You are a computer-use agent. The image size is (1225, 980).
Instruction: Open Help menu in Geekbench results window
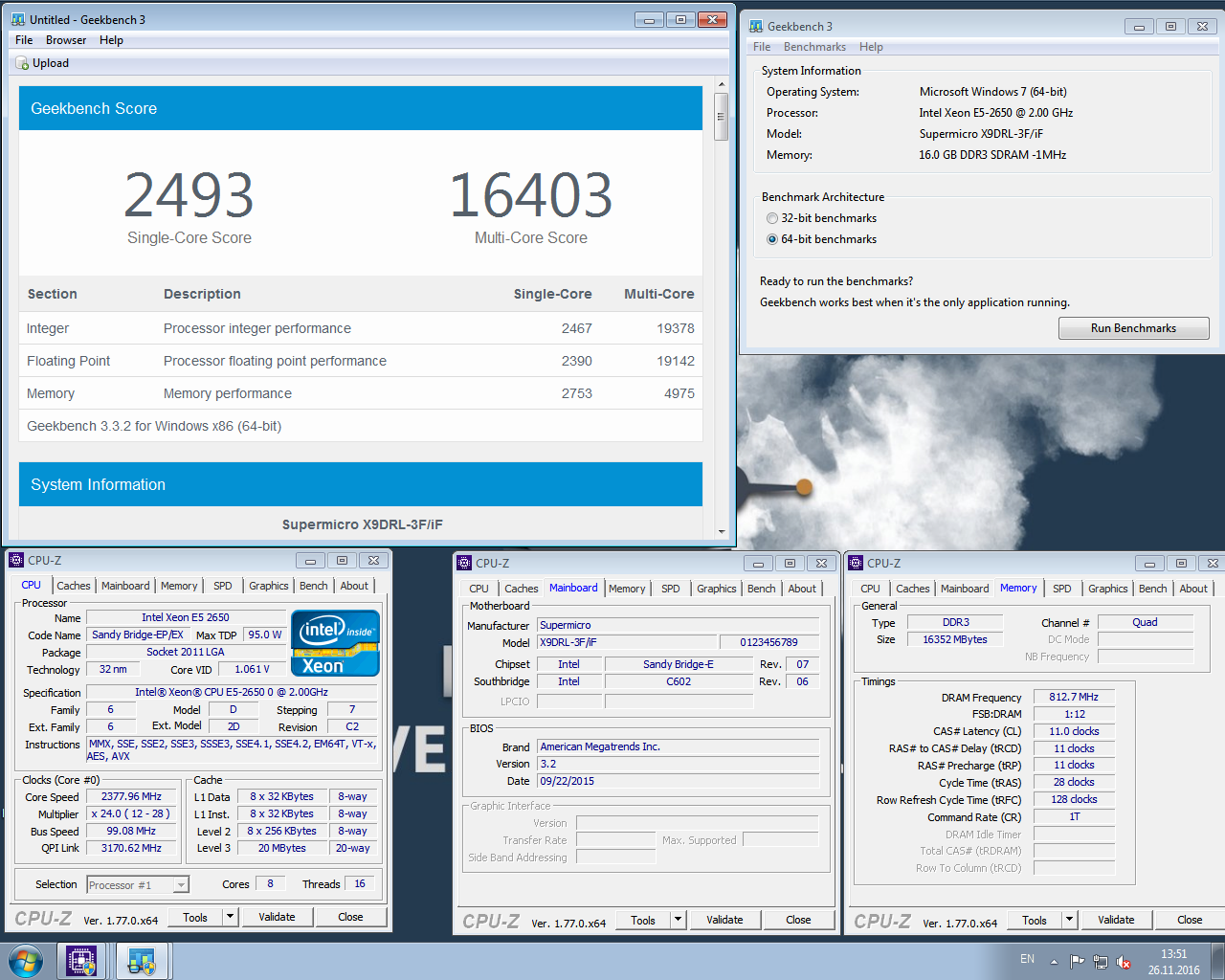coord(111,40)
